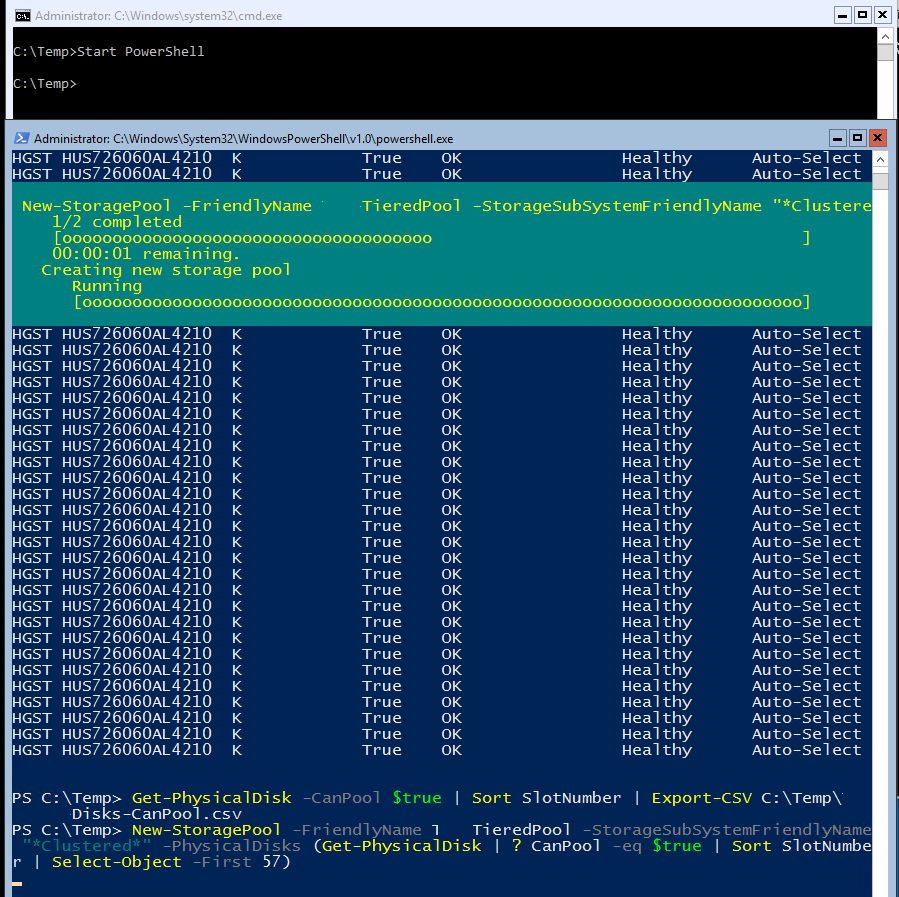Viewport: 899px width, 897px height.
Task: Click scroll-up arrow in cmd.exe window
Action: (x=885, y=35)
